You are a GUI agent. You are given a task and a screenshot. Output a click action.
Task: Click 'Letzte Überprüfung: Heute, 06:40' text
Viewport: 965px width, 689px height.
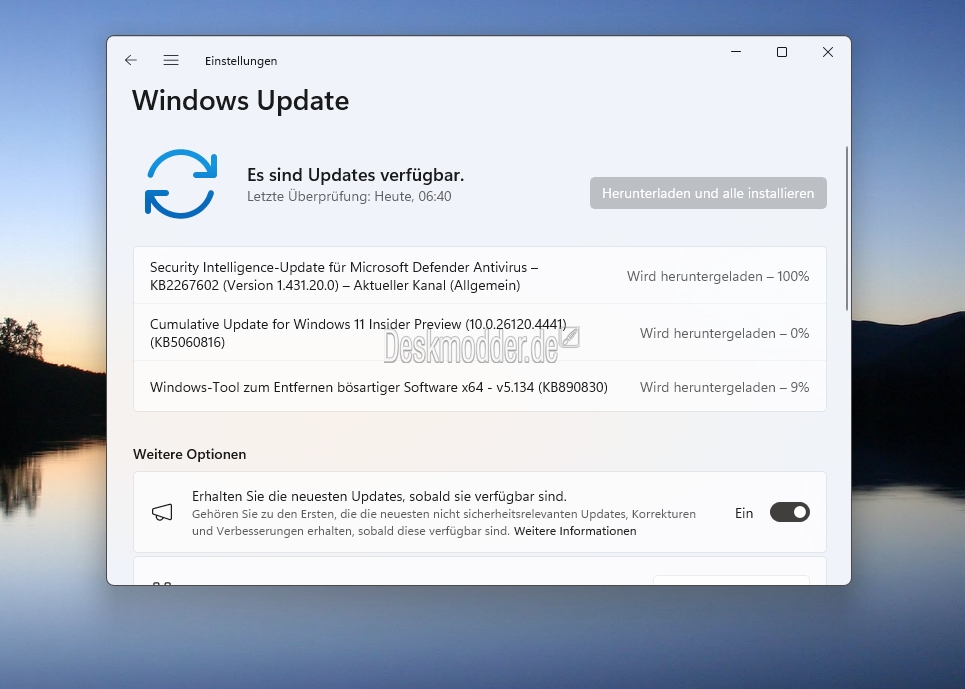(x=349, y=196)
